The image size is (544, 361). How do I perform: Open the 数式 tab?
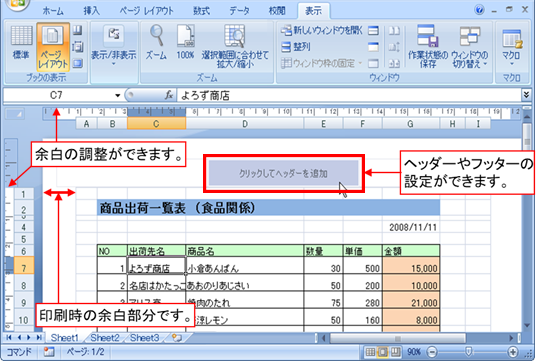coord(201,11)
